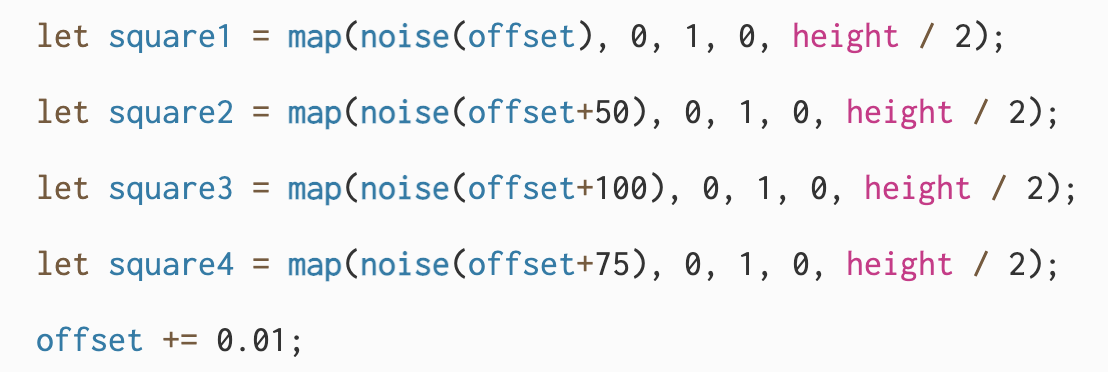Click the height keyword on square2 line
Screen dimensions: 1108x372
pyautogui.click(x=900, y=113)
